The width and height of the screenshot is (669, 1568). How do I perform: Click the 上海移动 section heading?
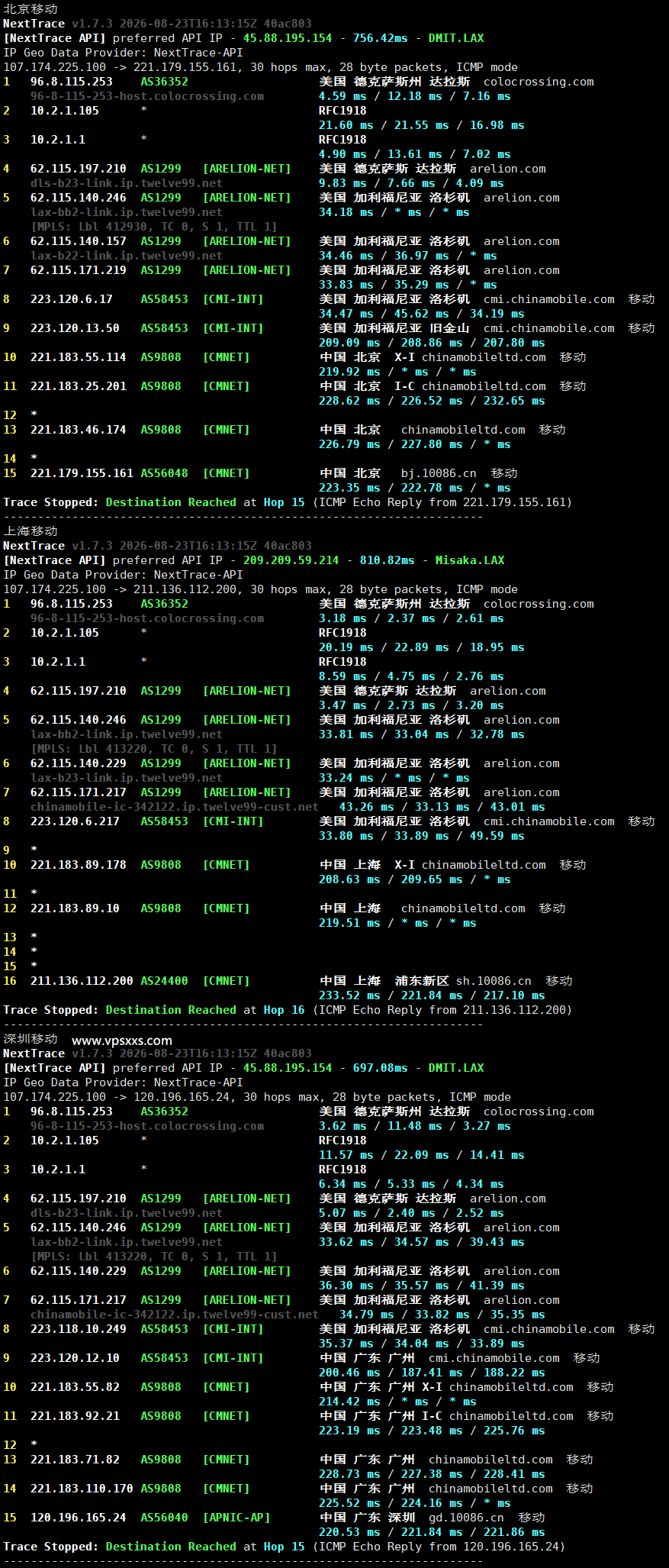pos(31,531)
